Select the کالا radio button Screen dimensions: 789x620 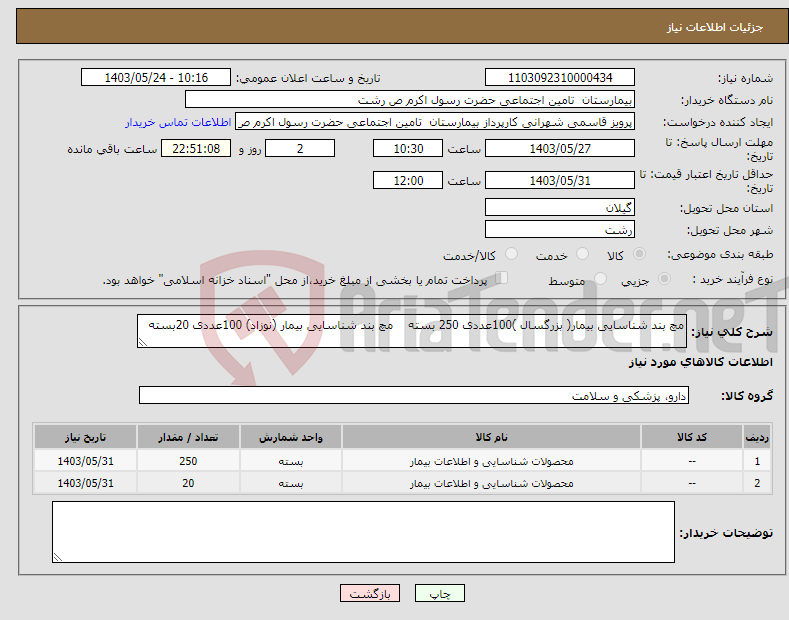(639, 254)
